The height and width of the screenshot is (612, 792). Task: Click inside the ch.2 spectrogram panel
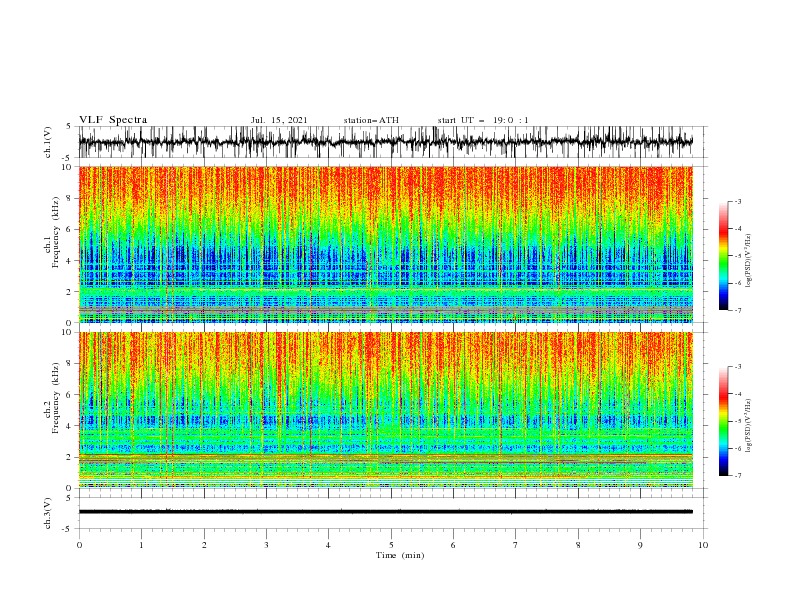click(x=385, y=410)
